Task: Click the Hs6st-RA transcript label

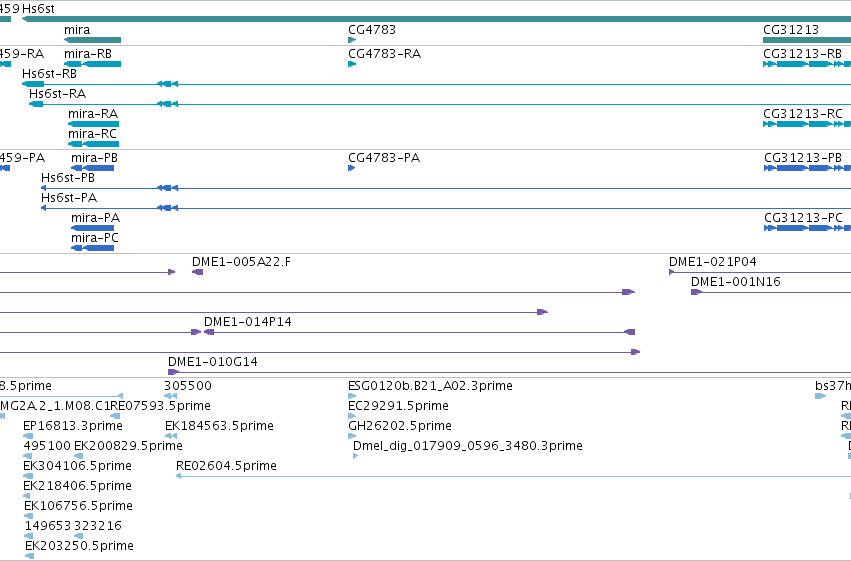Action: [58, 94]
